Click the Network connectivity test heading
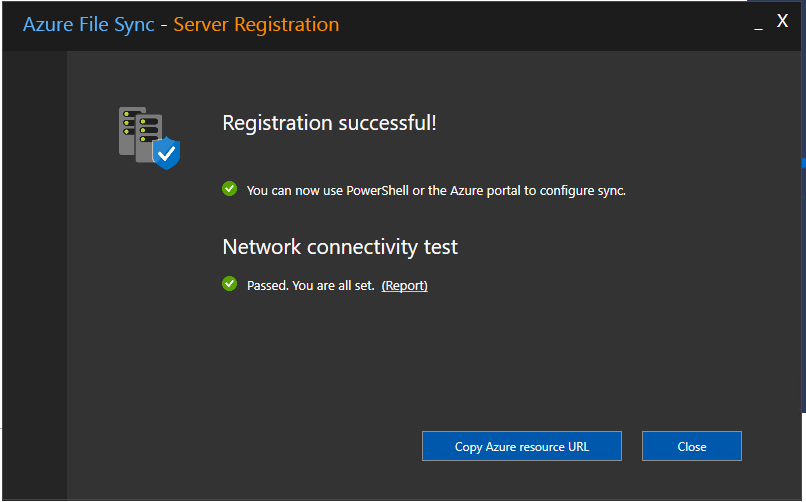 340,247
